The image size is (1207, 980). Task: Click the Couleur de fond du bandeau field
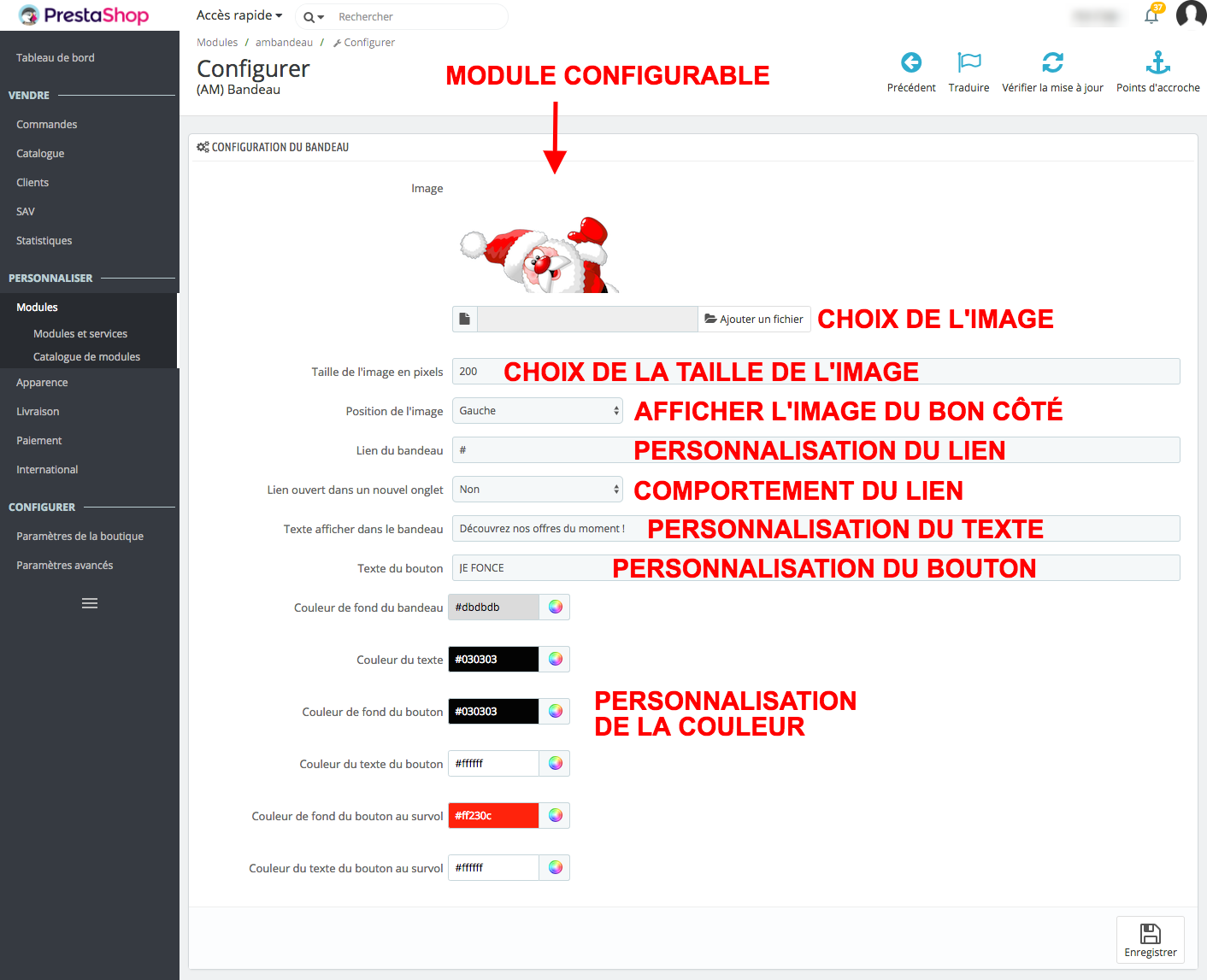point(494,607)
